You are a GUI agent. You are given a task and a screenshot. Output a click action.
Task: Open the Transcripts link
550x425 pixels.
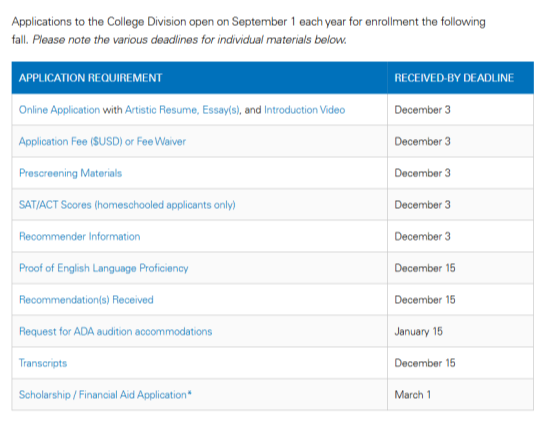(x=43, y=363)
